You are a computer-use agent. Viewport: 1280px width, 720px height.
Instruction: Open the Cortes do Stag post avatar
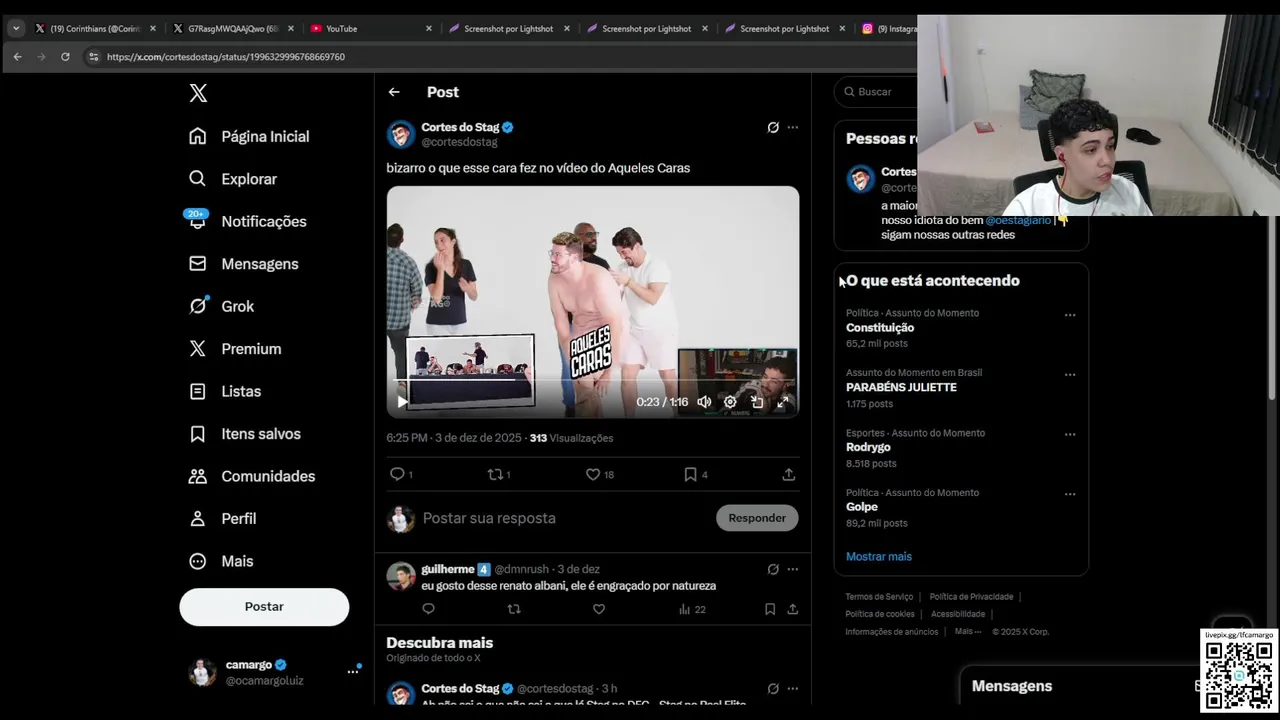[401, 134]
